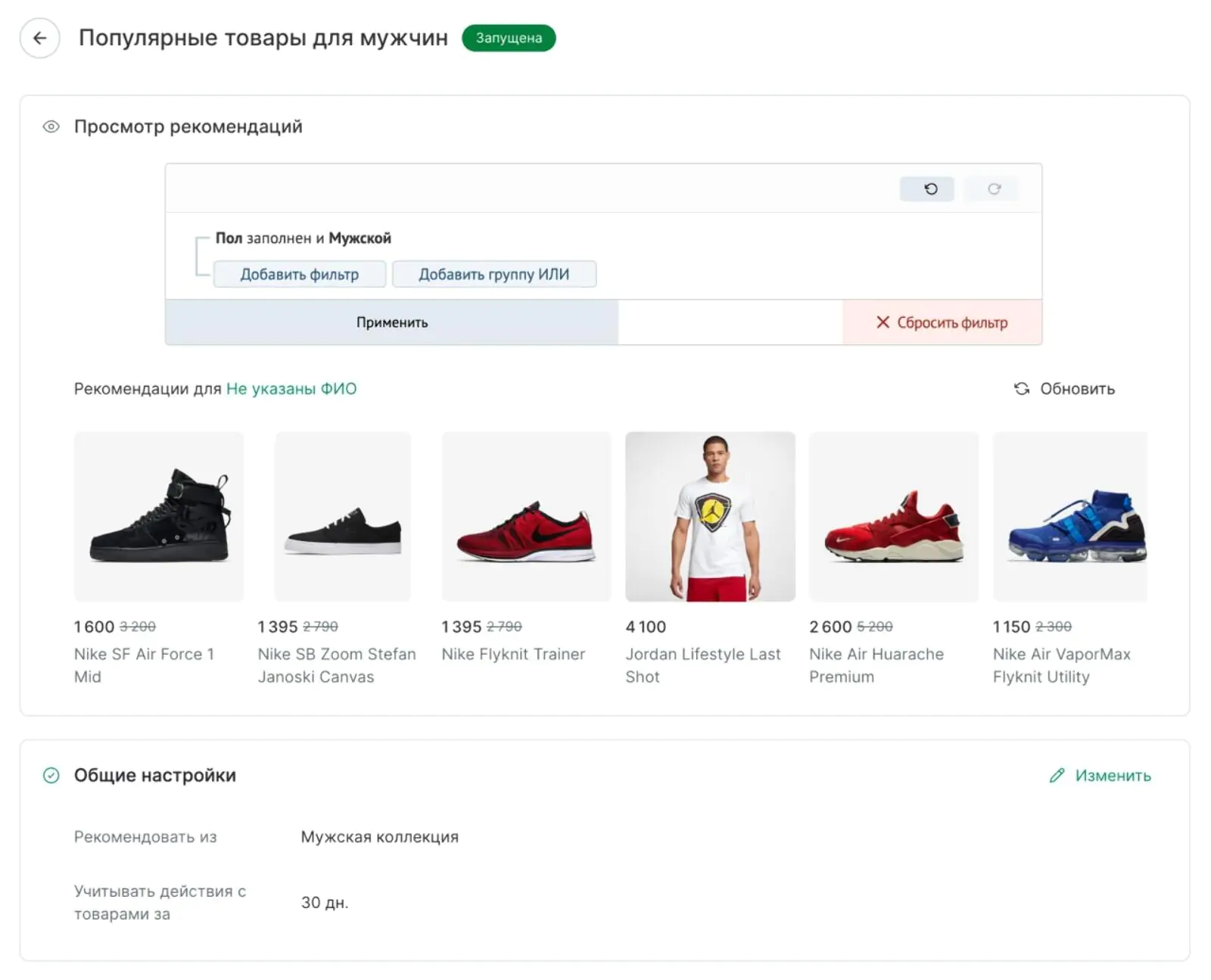Apply the filter with Применить

pyautogui.click(x=391, y=322)
